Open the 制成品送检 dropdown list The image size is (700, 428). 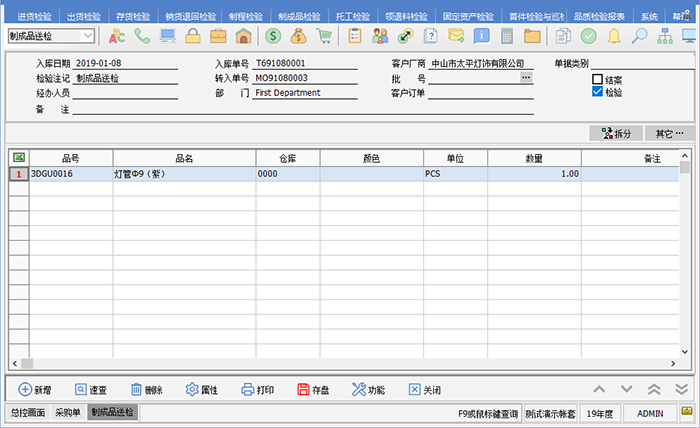89,36
